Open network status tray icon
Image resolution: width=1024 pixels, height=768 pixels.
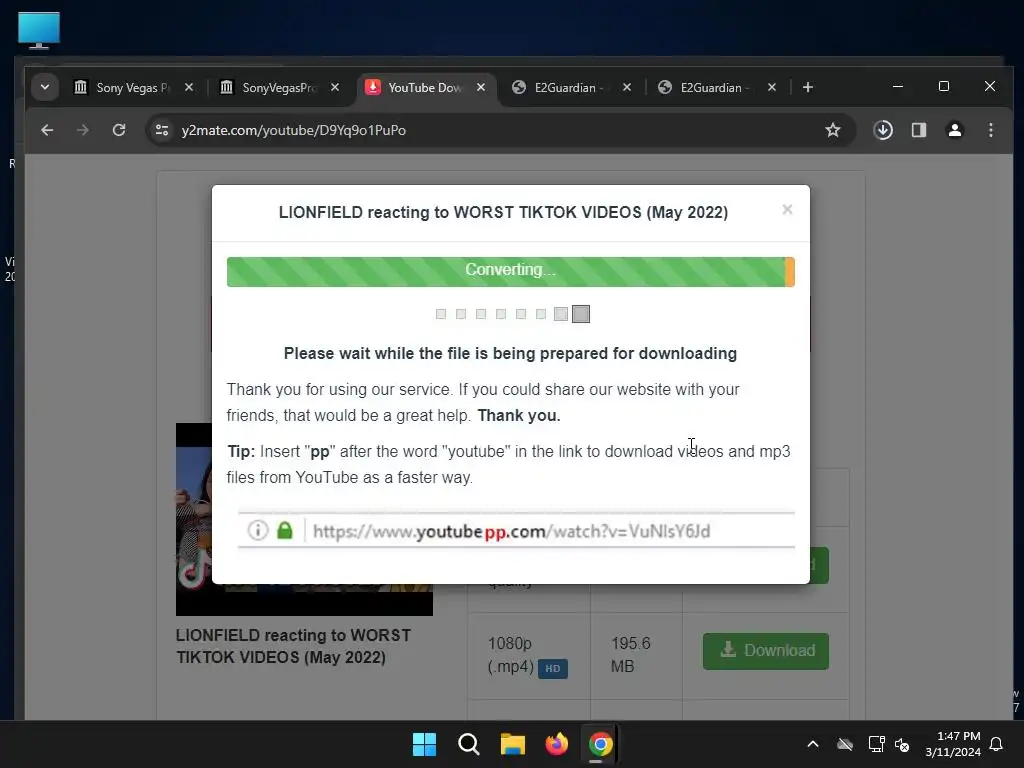tap(876, 744)
